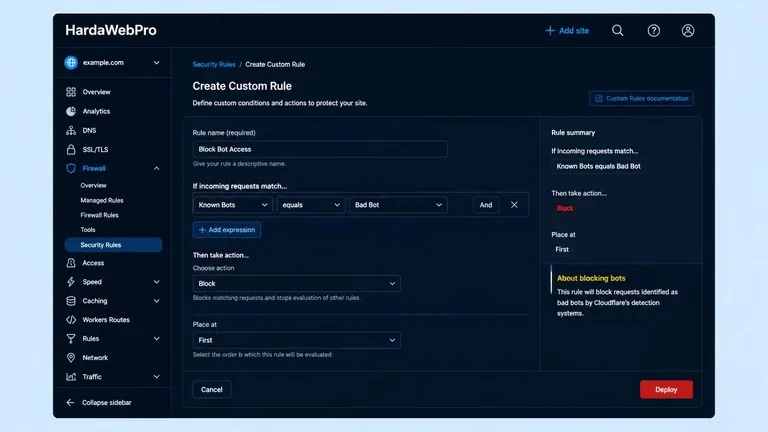Click the Rule name input field
Viewport: 768px width, 432px height.
[x=320, y=149]
